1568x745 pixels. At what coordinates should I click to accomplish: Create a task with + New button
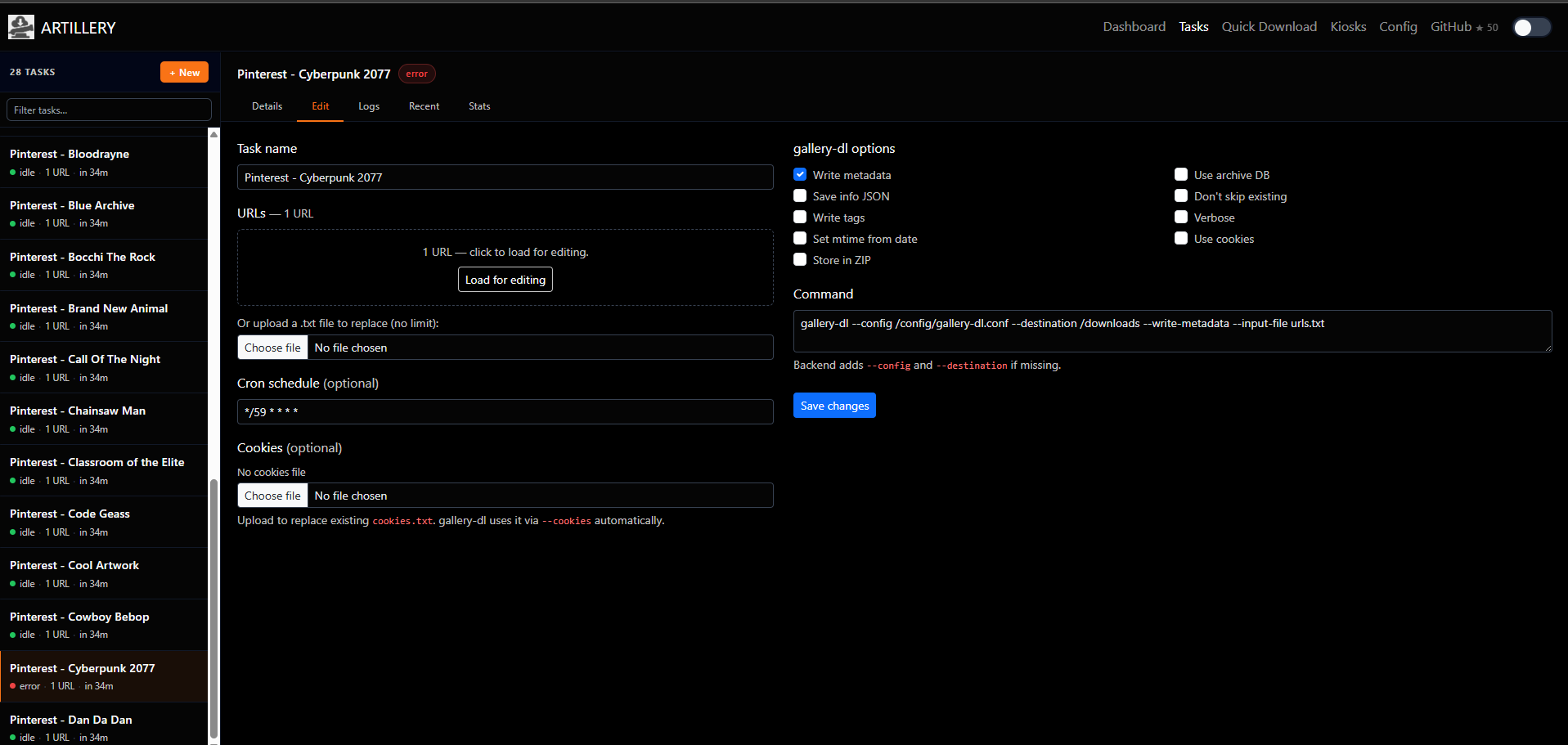184,72
